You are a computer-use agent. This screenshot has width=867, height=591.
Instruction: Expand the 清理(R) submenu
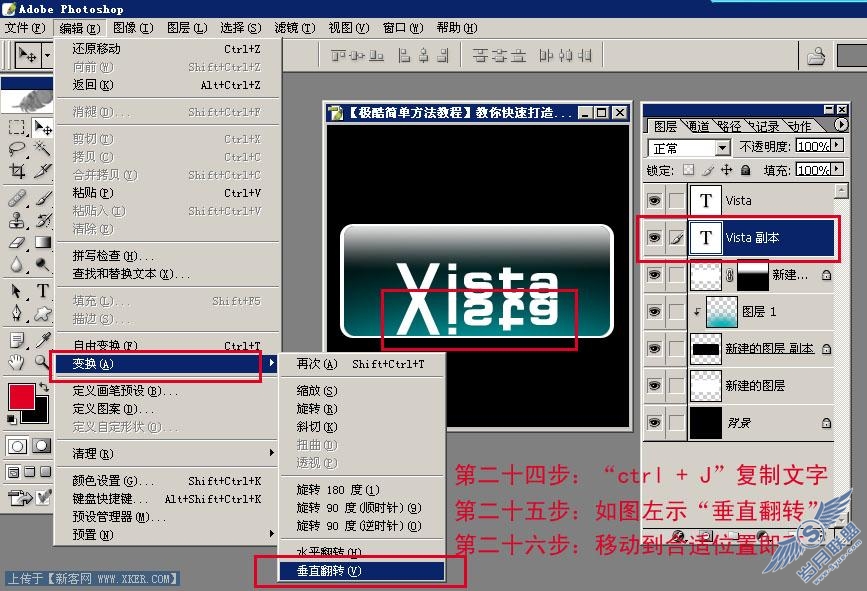pos(168,453)
